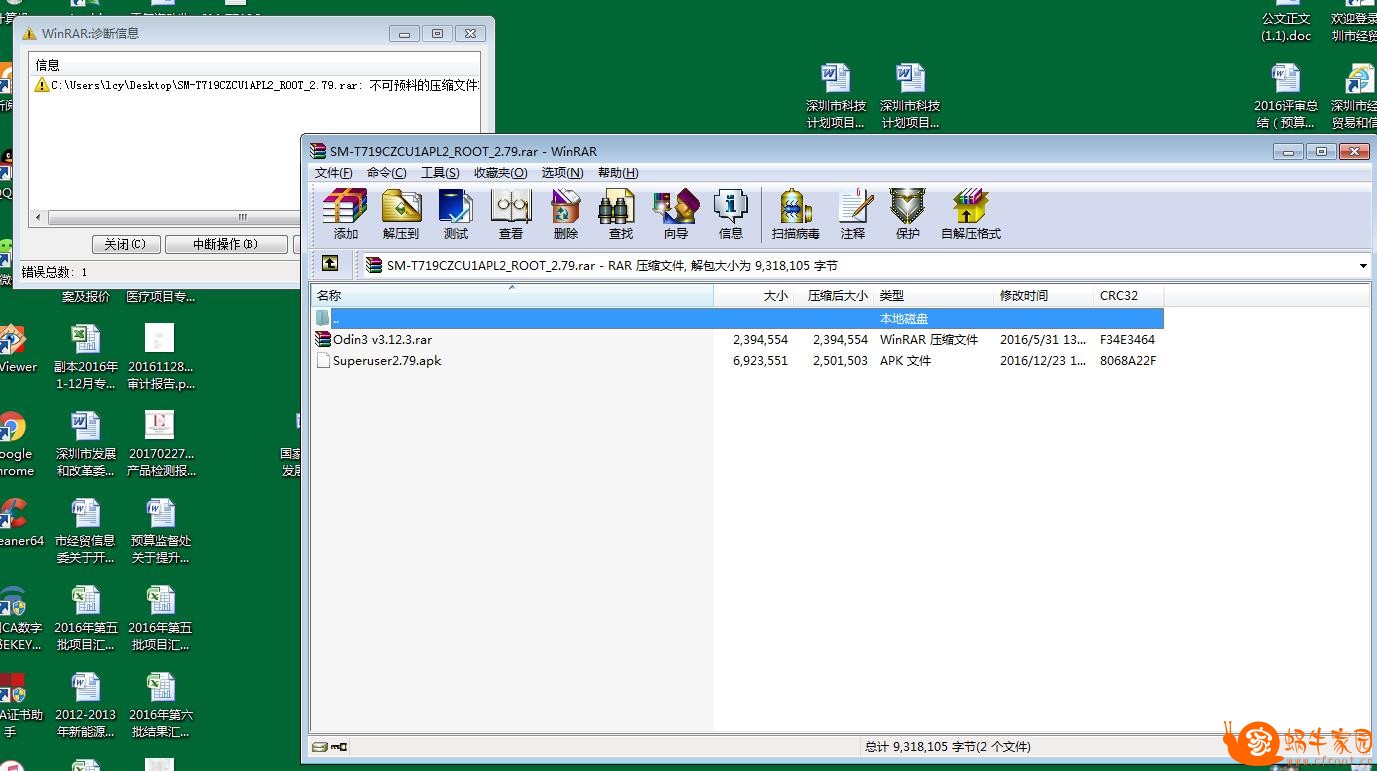Sort by 压缩后大小 column header
The width and height of the screenshot is (1377, 771).
834,296
